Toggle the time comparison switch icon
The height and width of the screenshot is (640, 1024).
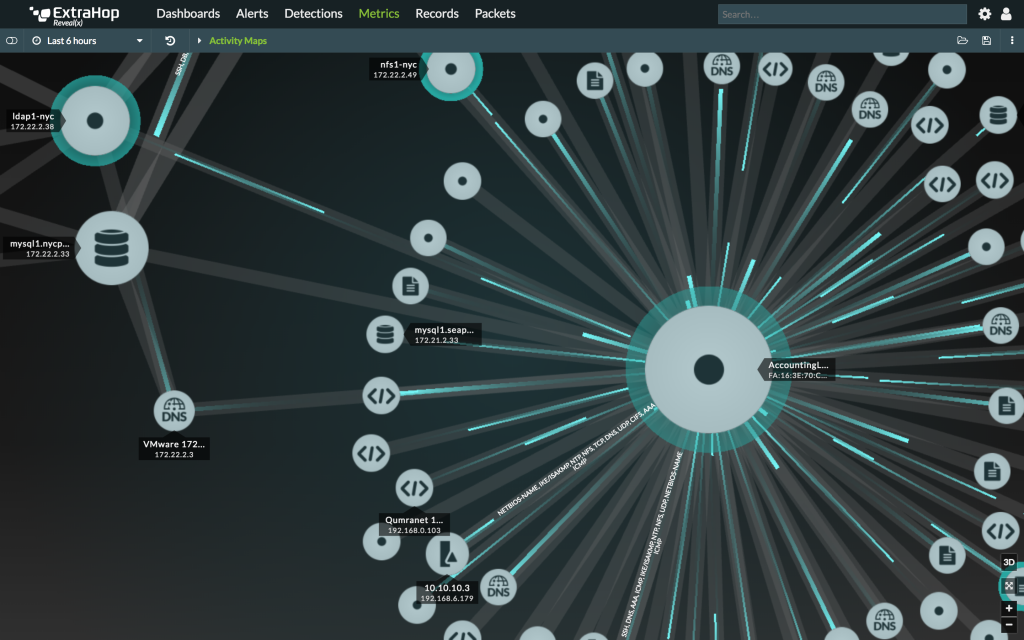pos(11,40)
